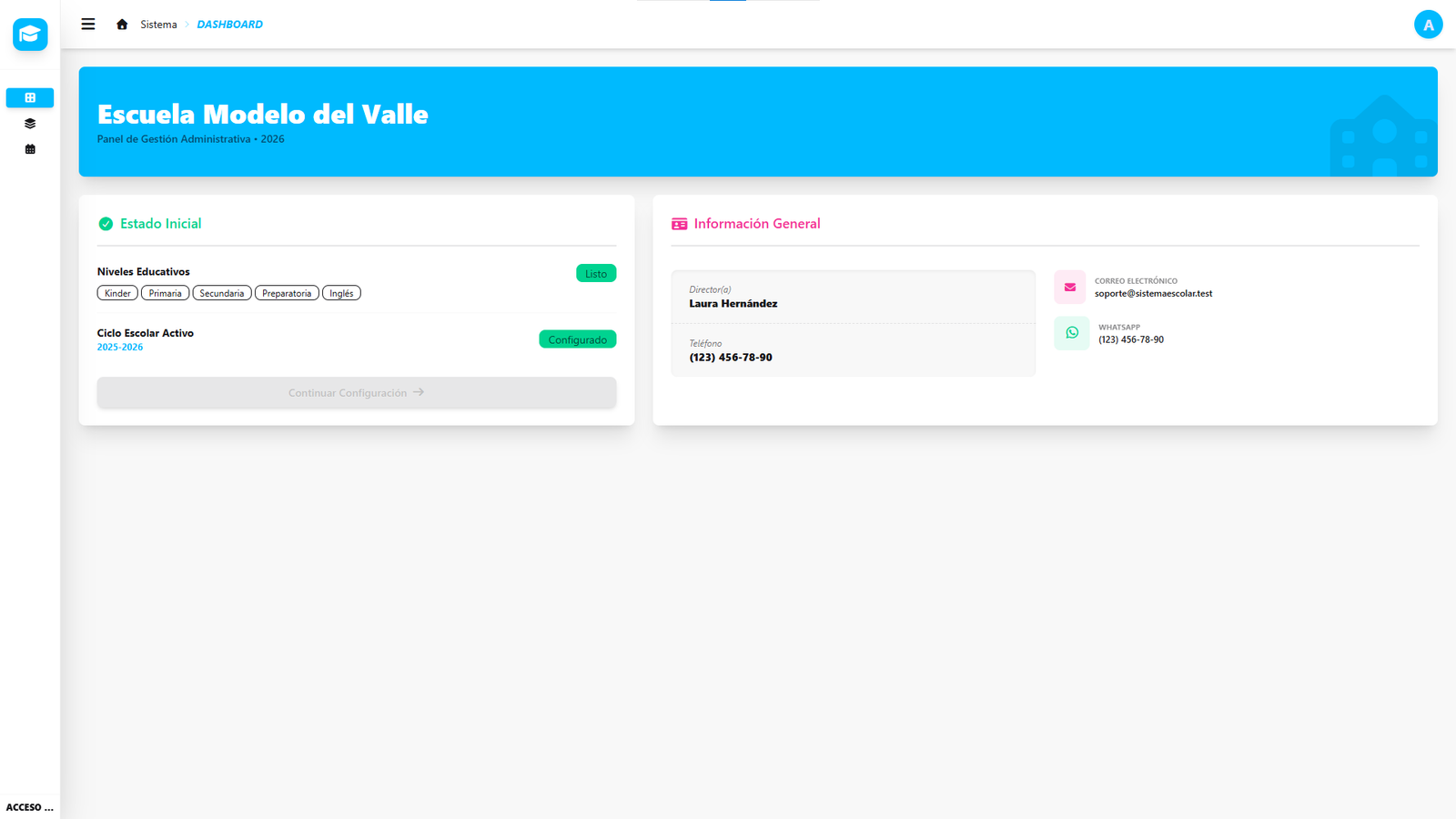The width and height of the screenshot is (1456, 819).
Task: Select the DASHBOARD breadcrumb item
Action: tap(229, 25)
